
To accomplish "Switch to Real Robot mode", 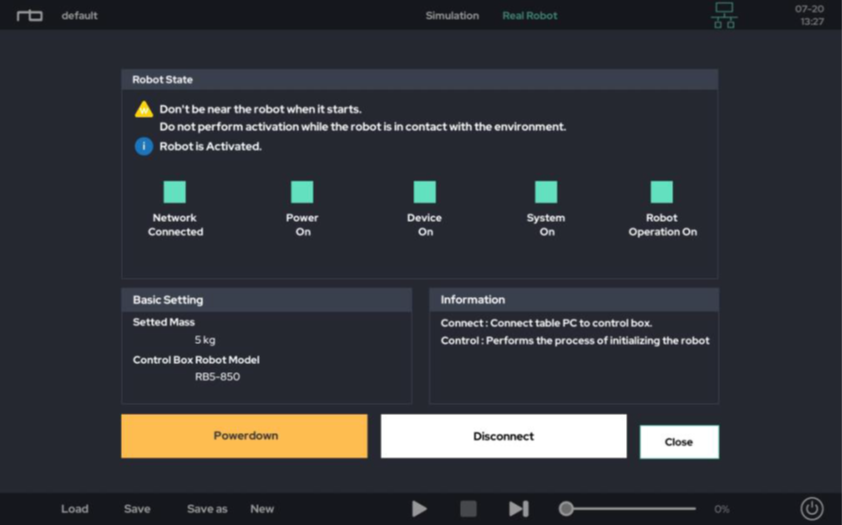I will [x=529, y=16].
